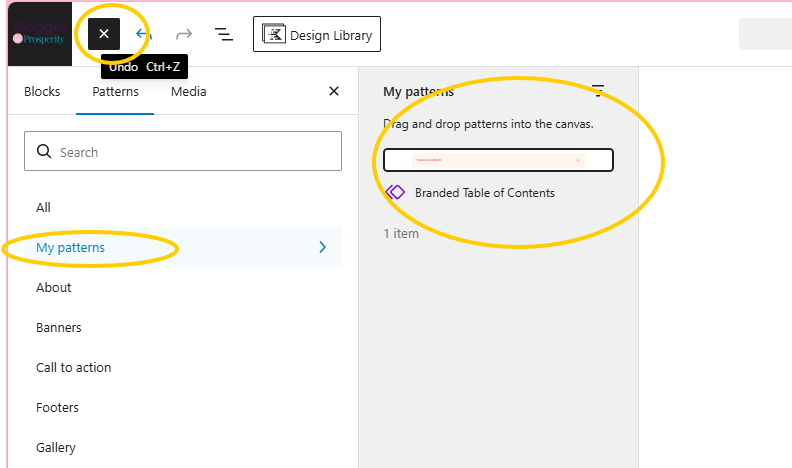Click the Branded Table of Contents title
Screen dimensions: 792x468
(485, 193)
